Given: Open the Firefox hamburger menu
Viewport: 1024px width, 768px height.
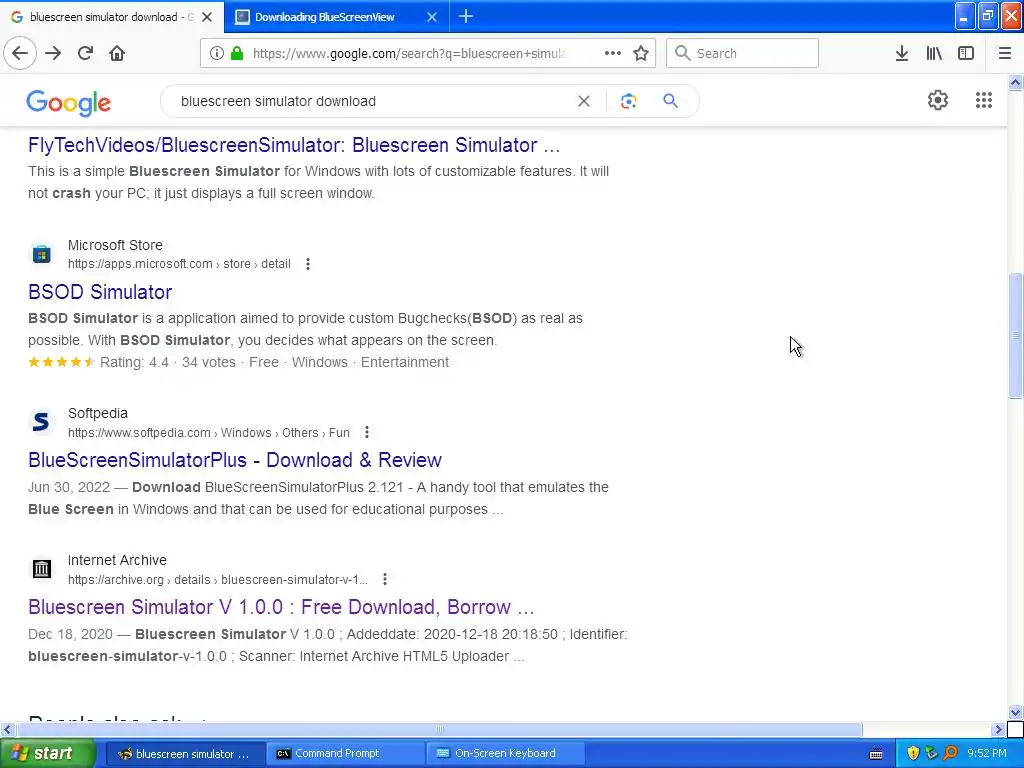Looking at the screenshot, I should 1005,54.
